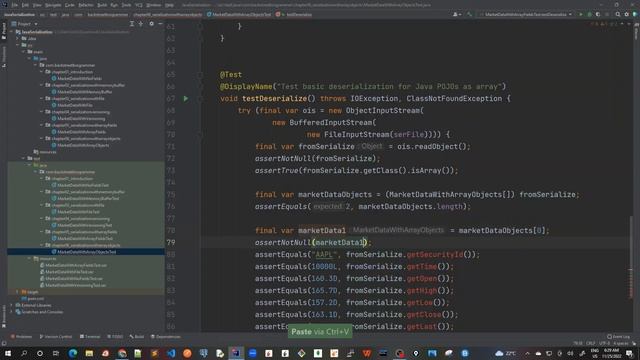Click the green run gutter icon beside testDeserialize
Viewport: 640px width, 360px height.
[x=186, y=98]
